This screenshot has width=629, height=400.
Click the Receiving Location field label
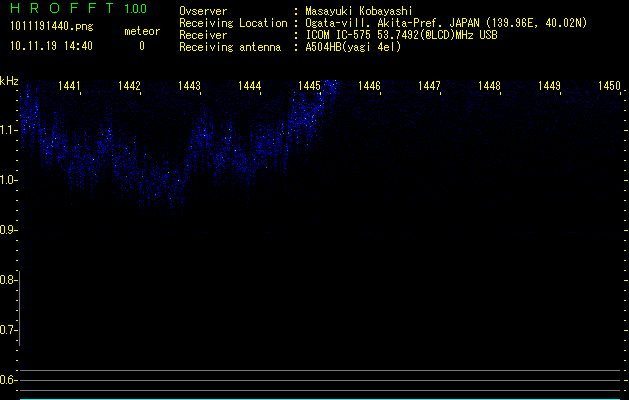tap(233, 23)
